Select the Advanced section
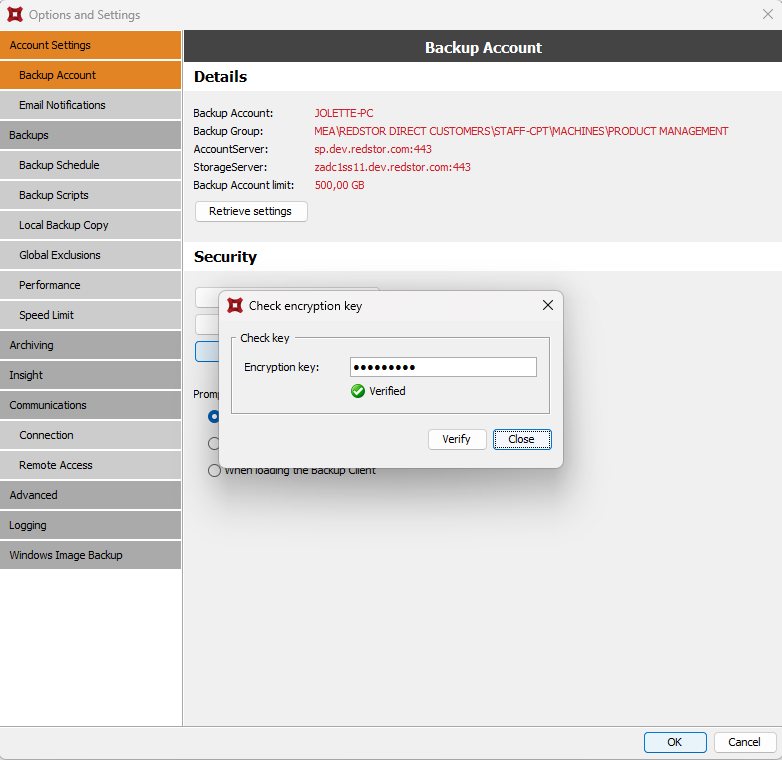Screen dimensions: 782x760 click(90, 495)
